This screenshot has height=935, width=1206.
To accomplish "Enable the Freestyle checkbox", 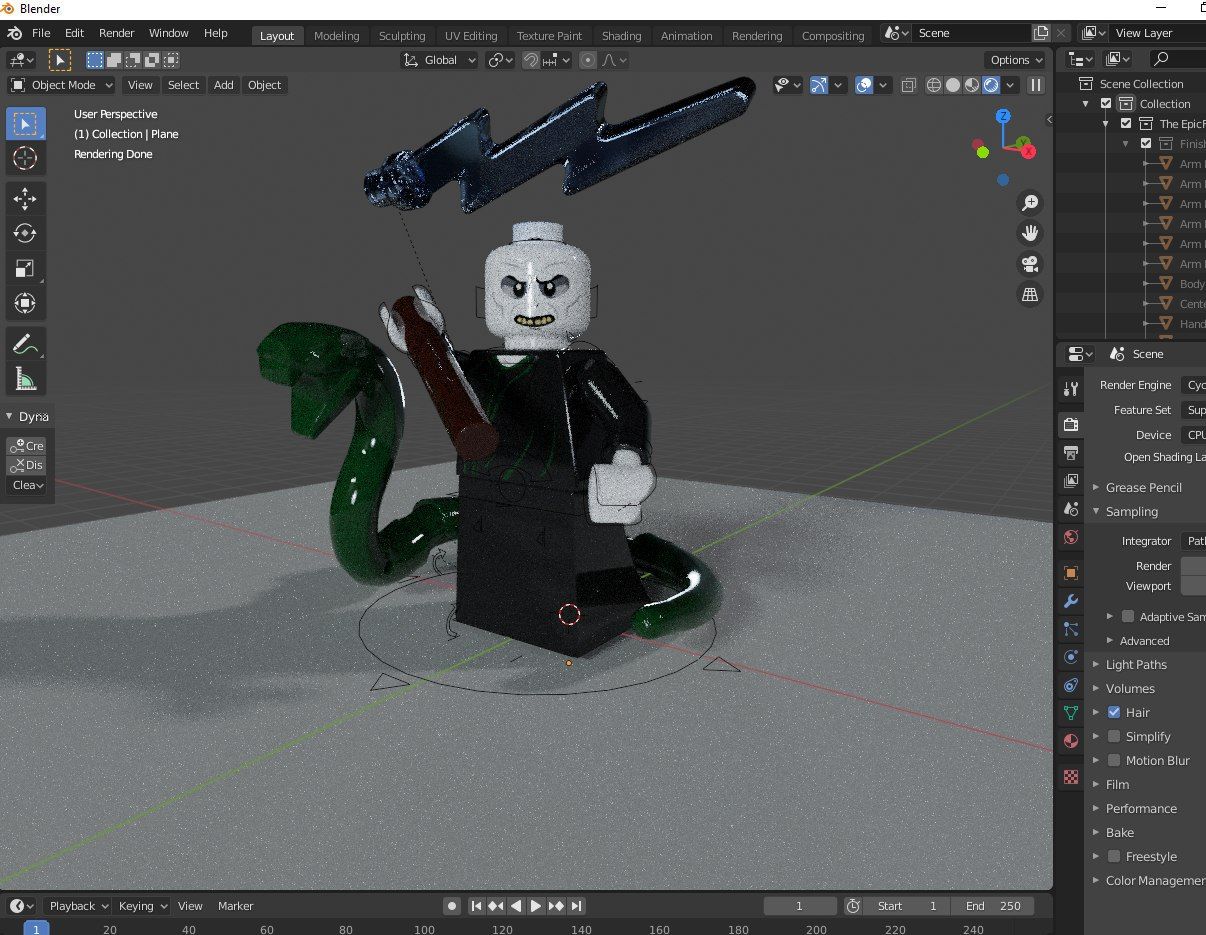I will [x=1114, y=856].
